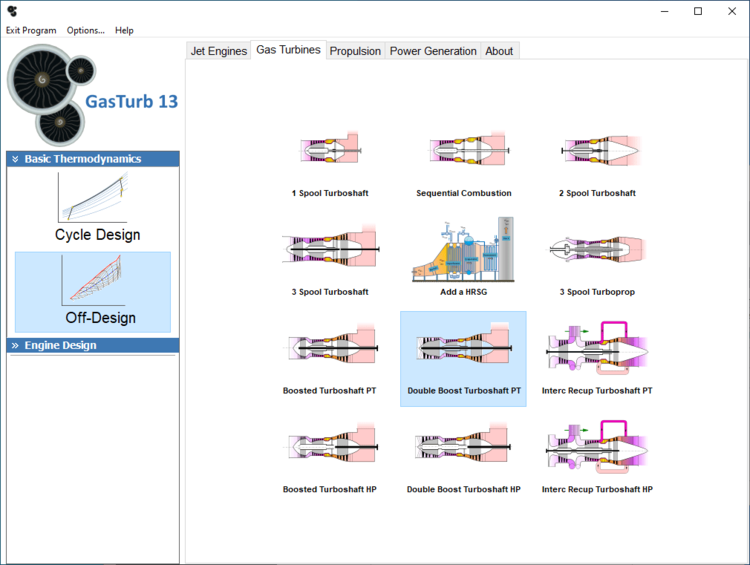
Task: Choose the Sequential Combustion engine icon
Action: coord(464,152)
